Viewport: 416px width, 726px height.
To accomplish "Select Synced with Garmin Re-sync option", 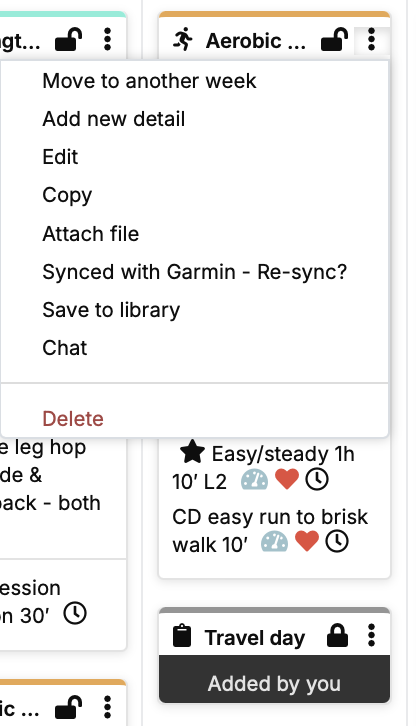I will coord(194,272).
